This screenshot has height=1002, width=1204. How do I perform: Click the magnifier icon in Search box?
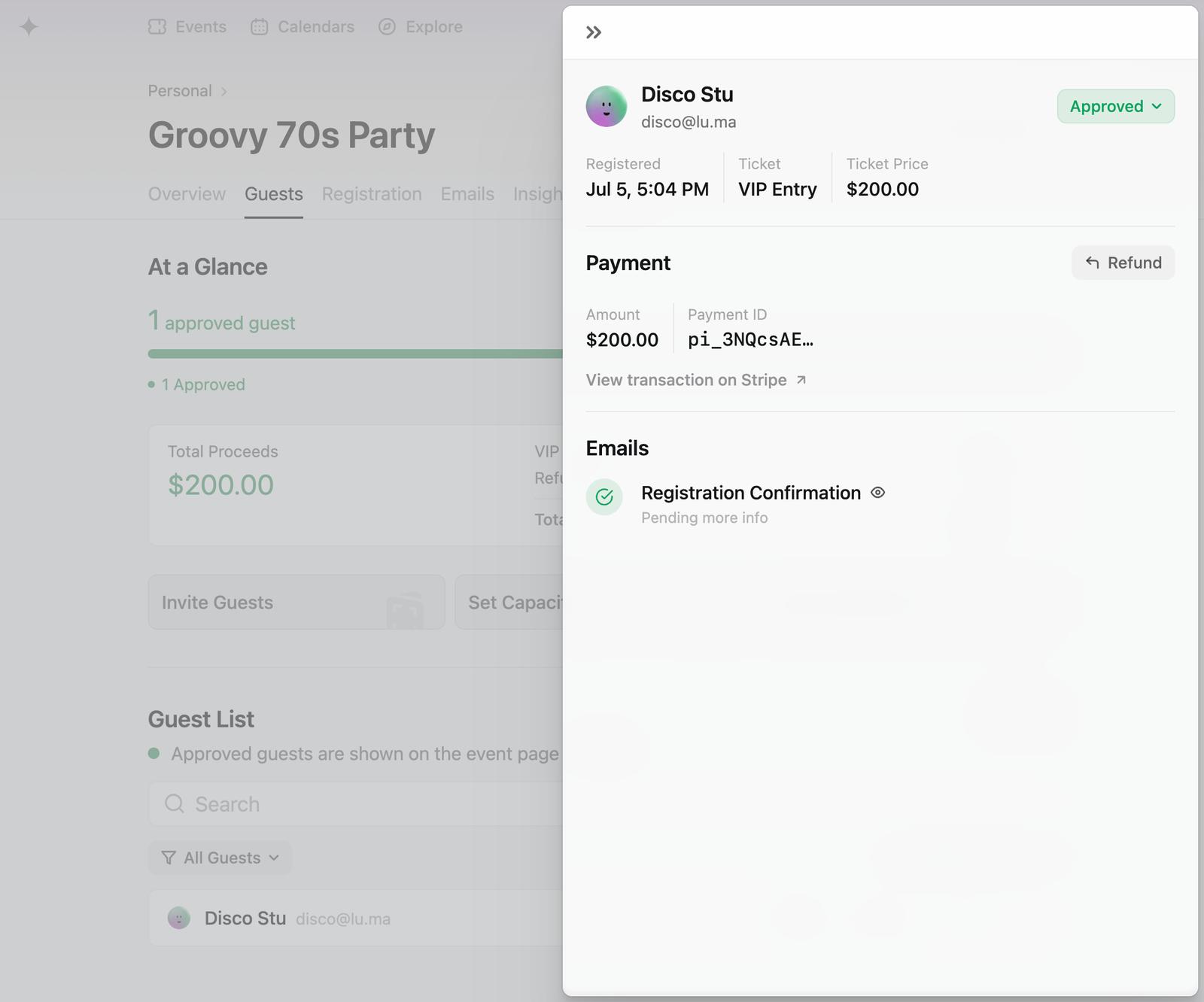click(175, 804)
